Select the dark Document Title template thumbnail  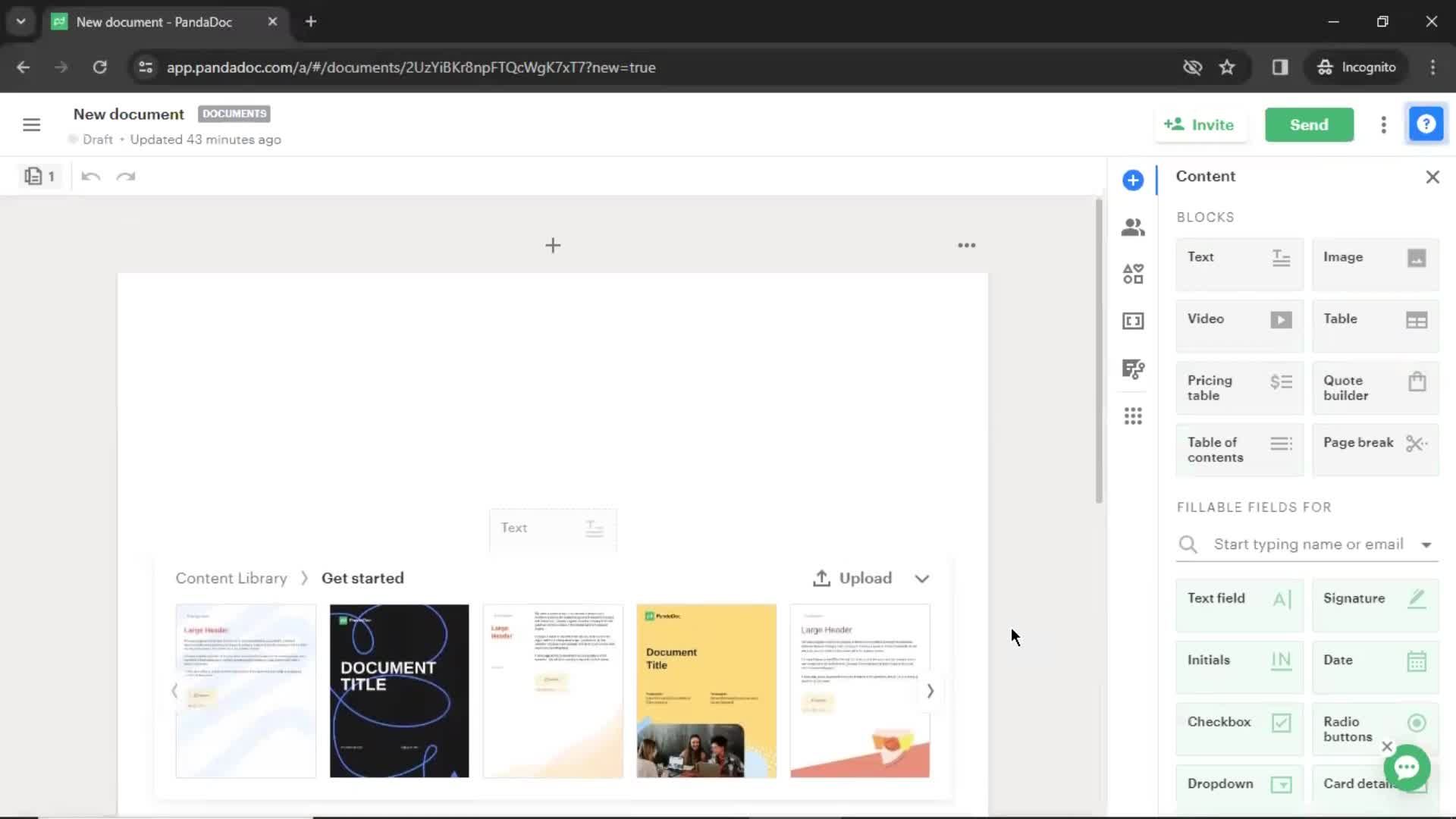tap(398, 690)
